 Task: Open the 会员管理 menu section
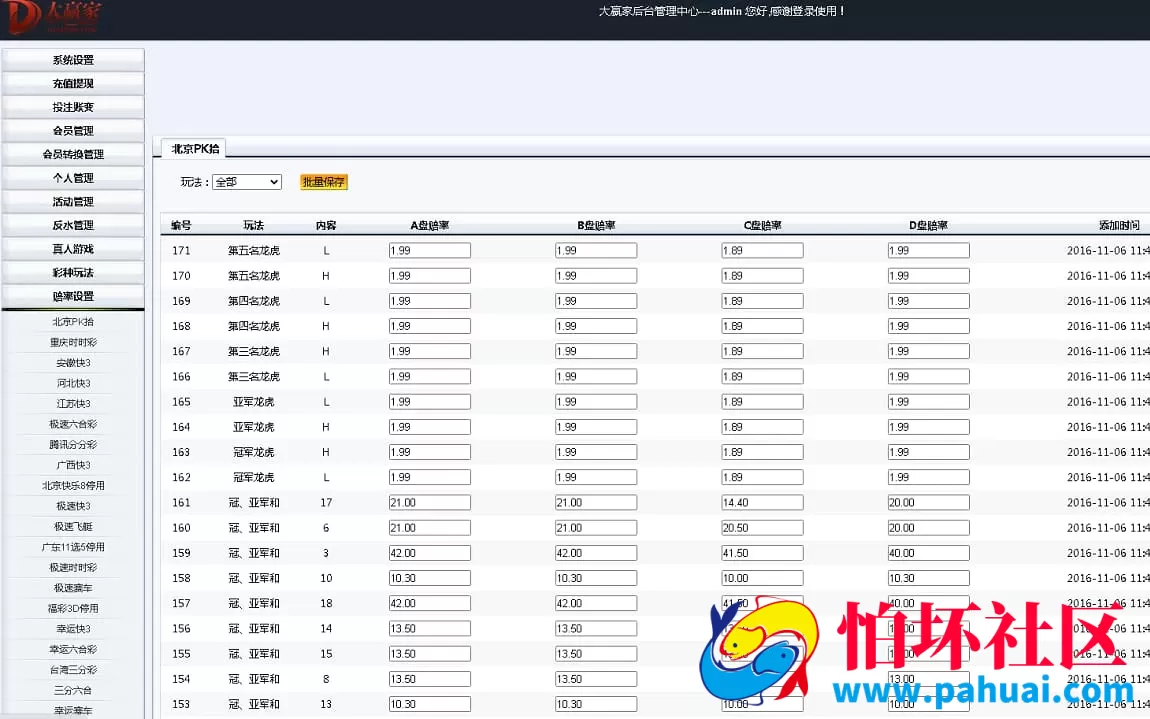tap(73, 131)
